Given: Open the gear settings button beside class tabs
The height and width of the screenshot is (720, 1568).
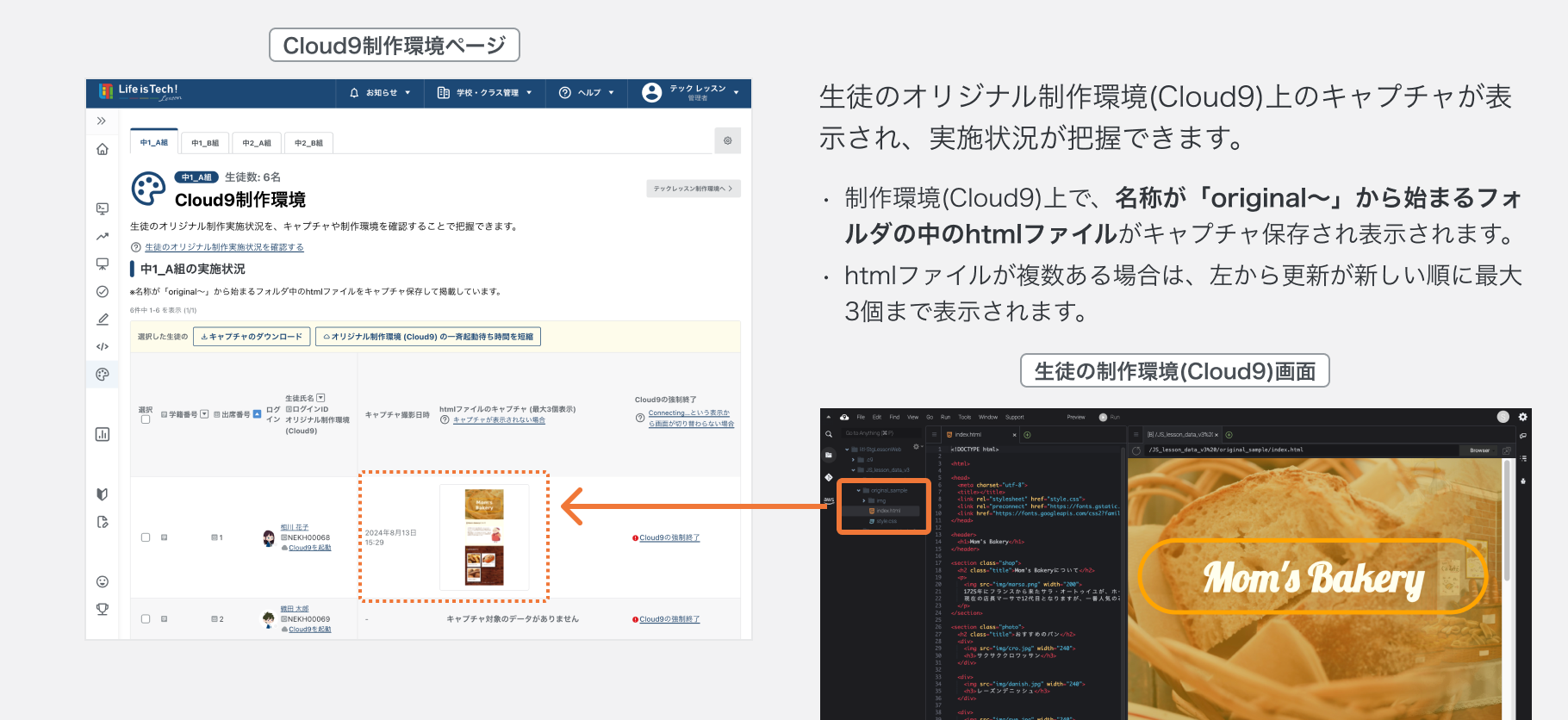Looking at the screenshot, I should [x=728, y=140].
